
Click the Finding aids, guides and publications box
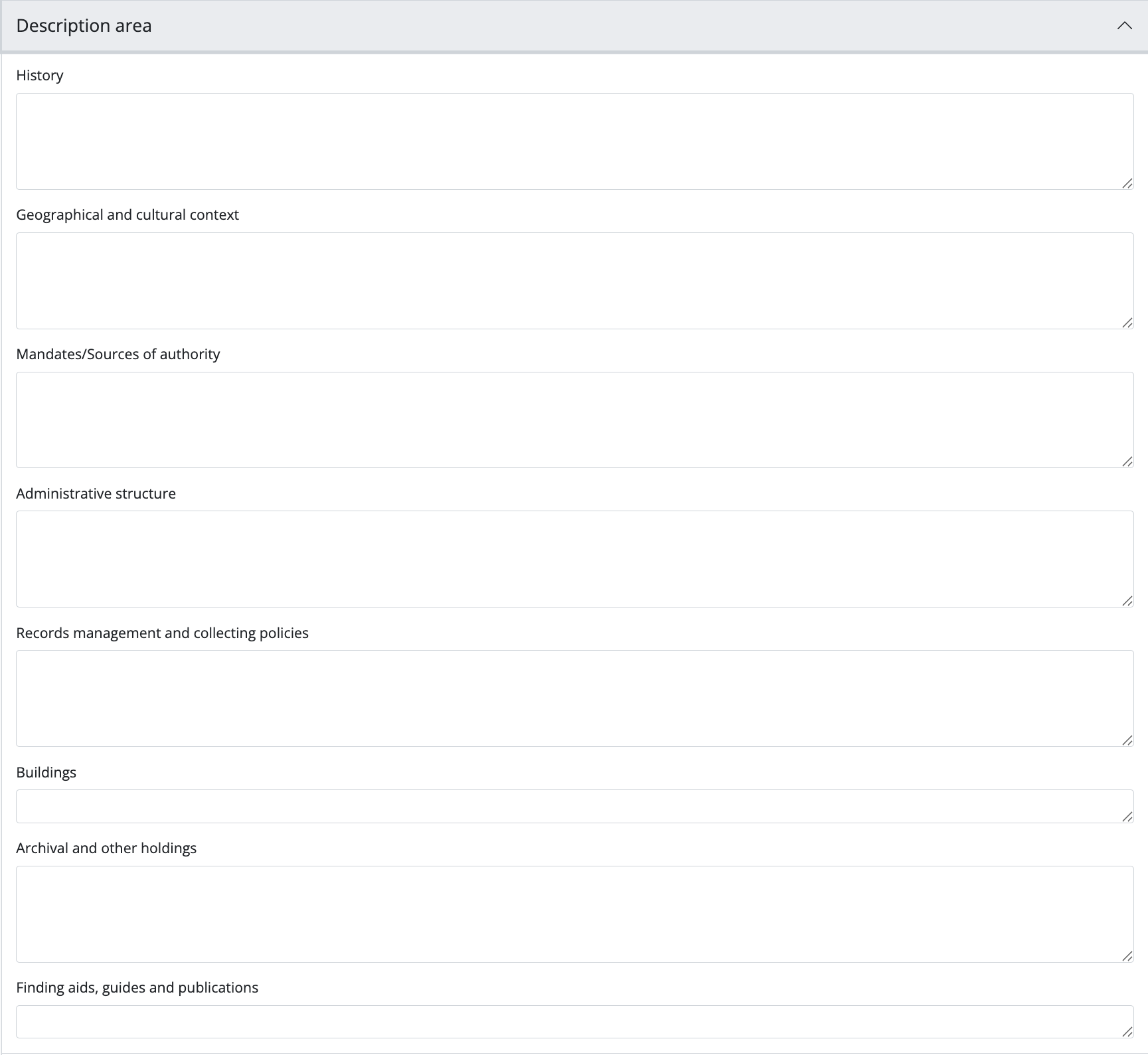tap(574, 1021)
